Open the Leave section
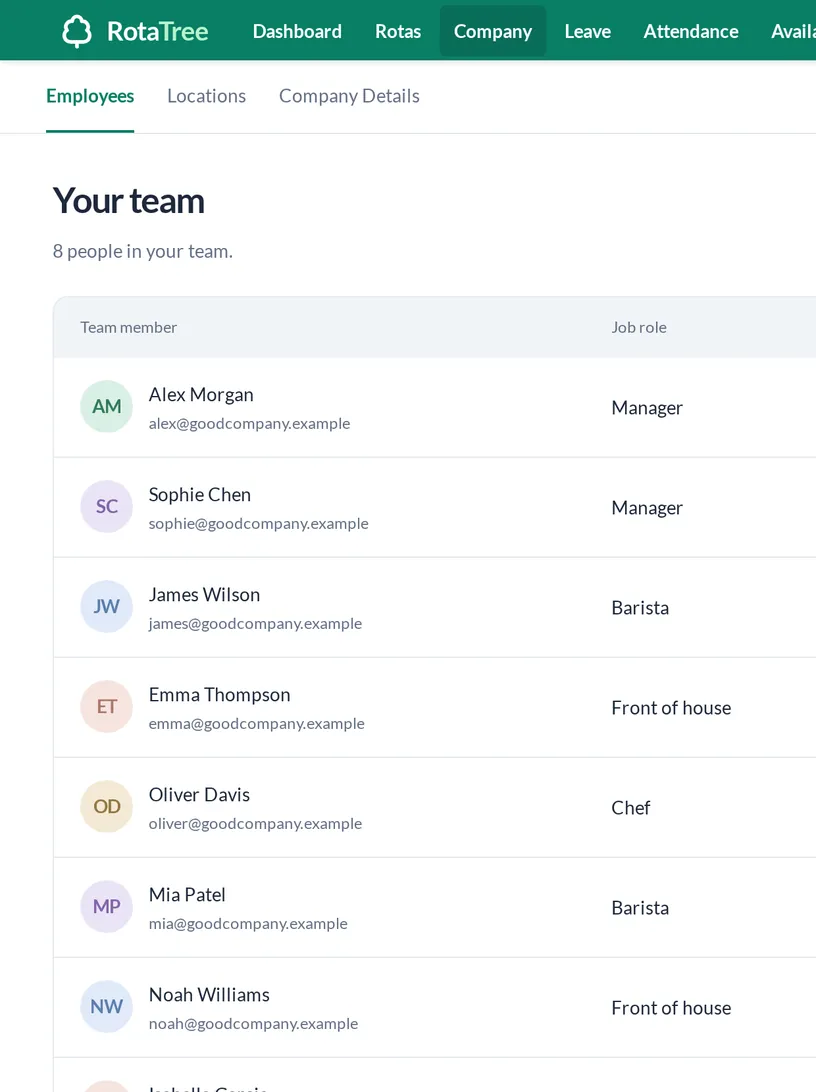 pos(588,31)
